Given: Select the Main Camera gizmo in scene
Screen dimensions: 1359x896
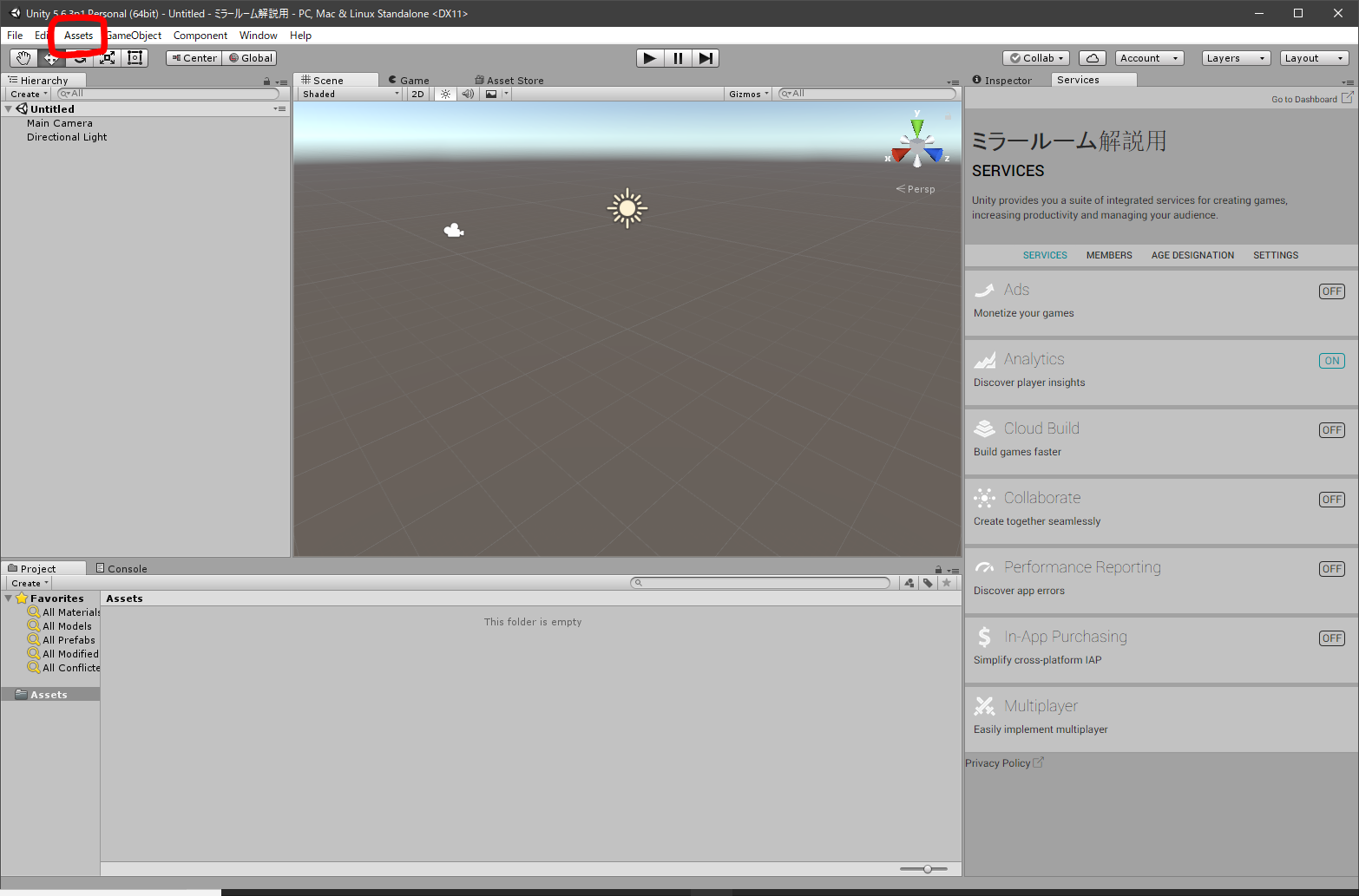Looking at the screenshot, I should [x=454, y=230].
